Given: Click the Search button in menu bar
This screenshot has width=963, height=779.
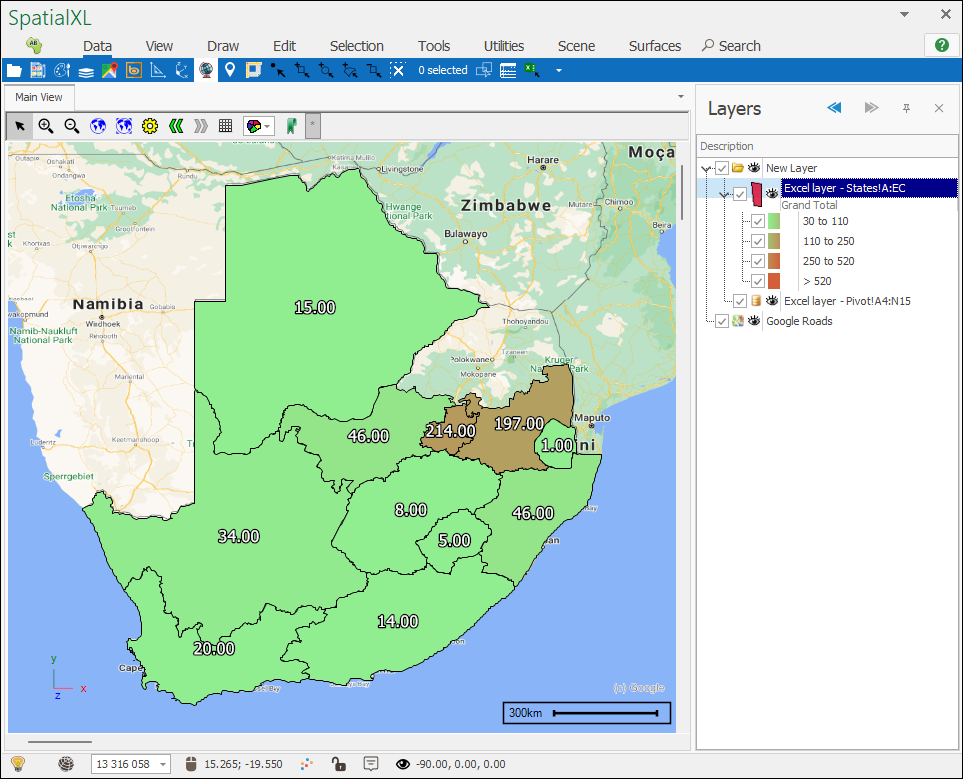Looking at the screenshot, I should coord(731,46).
